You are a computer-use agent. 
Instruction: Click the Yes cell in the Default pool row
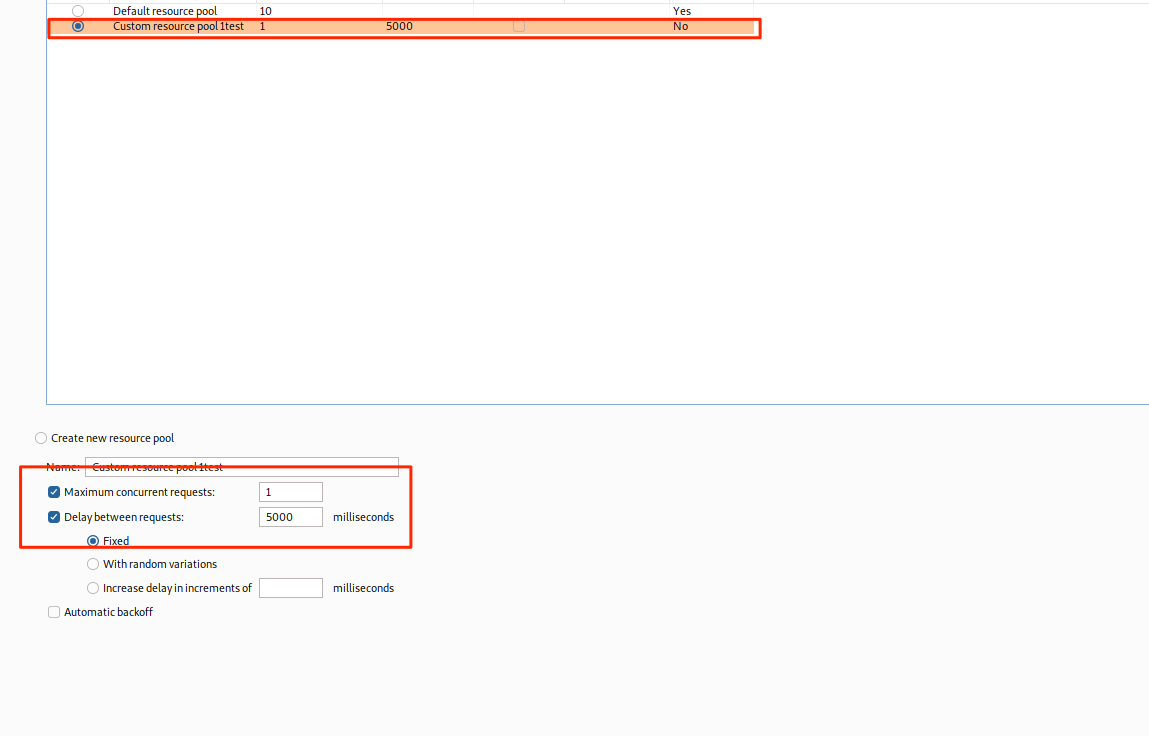pos(682,11)
